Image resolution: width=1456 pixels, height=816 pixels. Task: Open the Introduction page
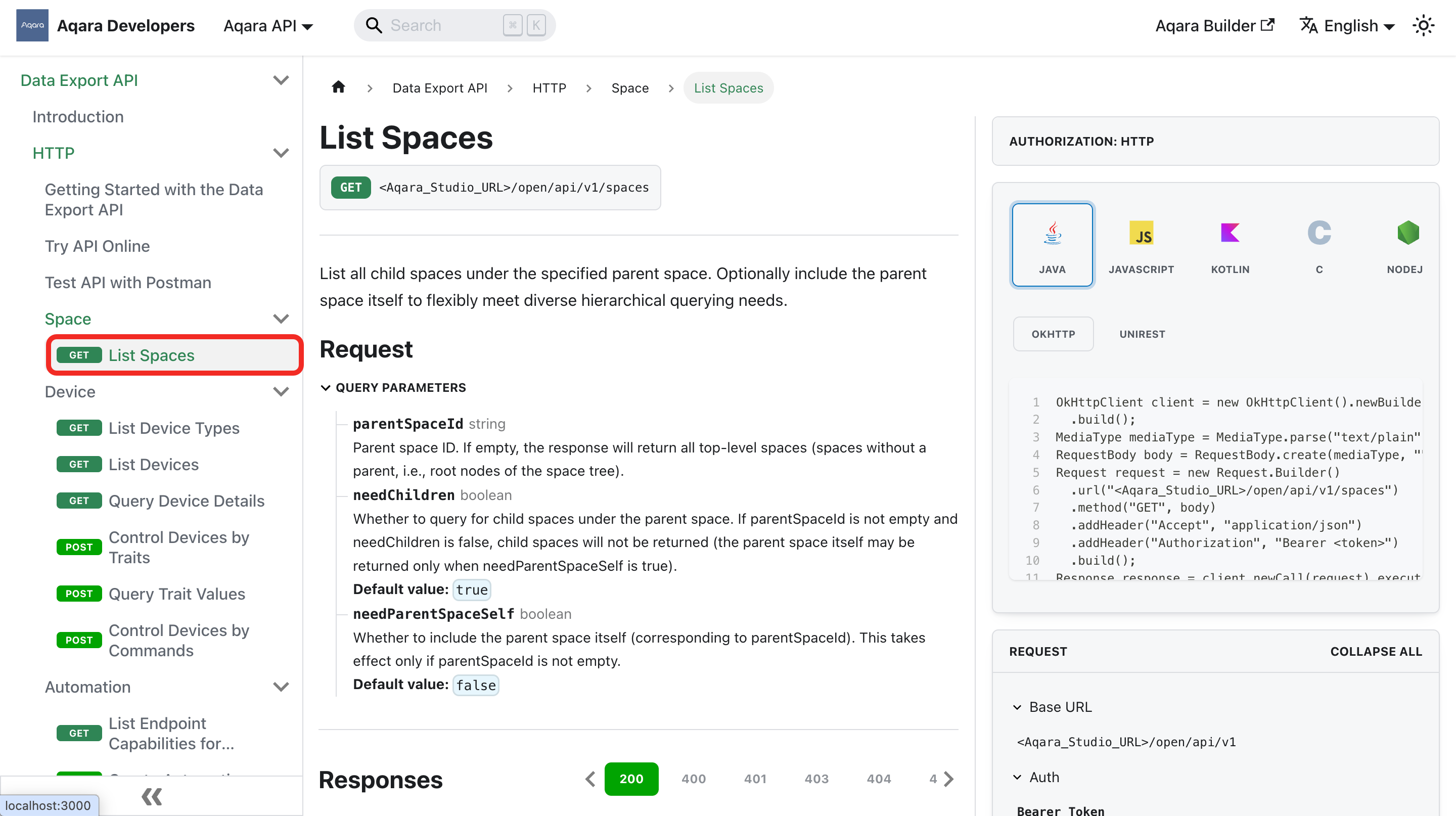coord(78,116)
